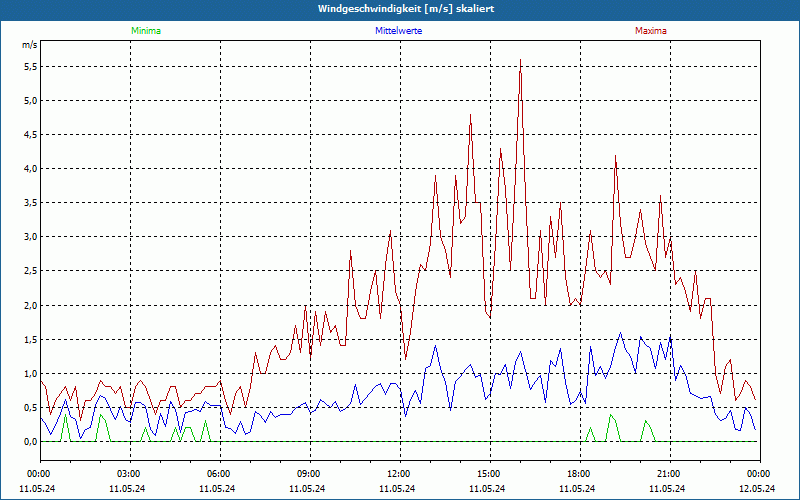The height and width of the screenshot is (500, 800).
Task: Click the 09:00 time axis label
Action: click(x=310, y=474)
